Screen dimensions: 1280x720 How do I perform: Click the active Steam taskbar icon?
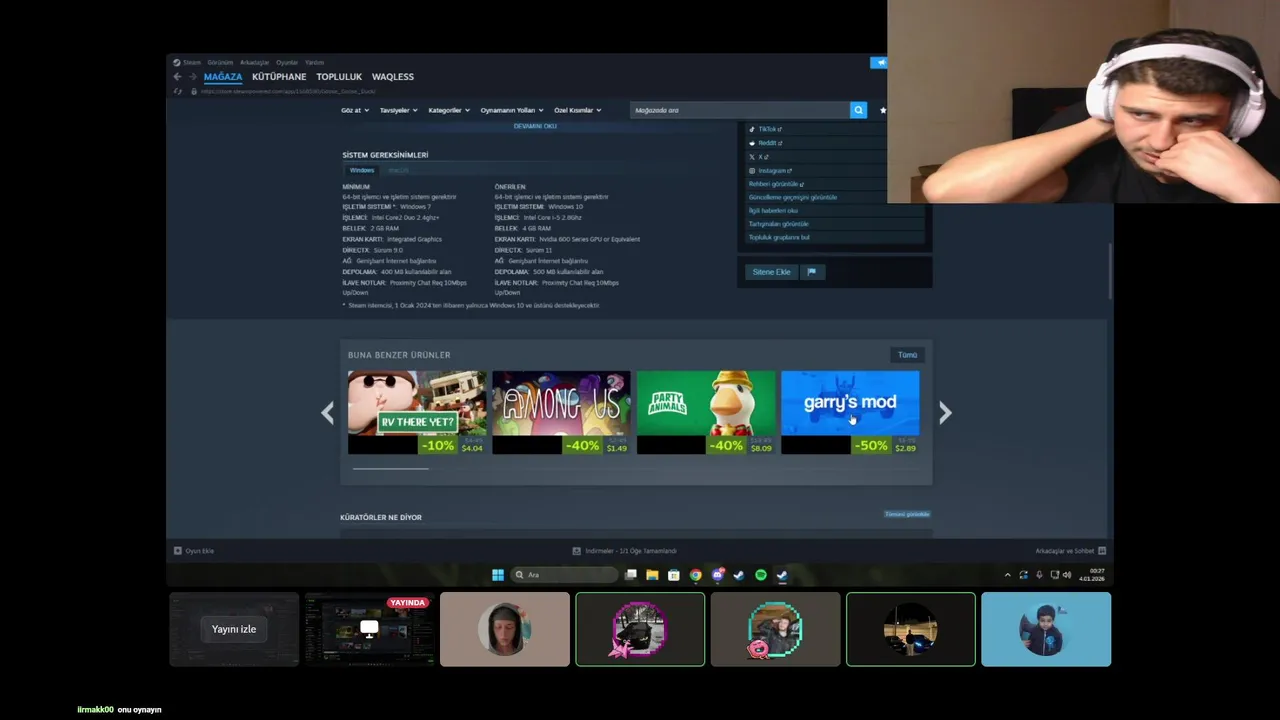pos(782,575)
